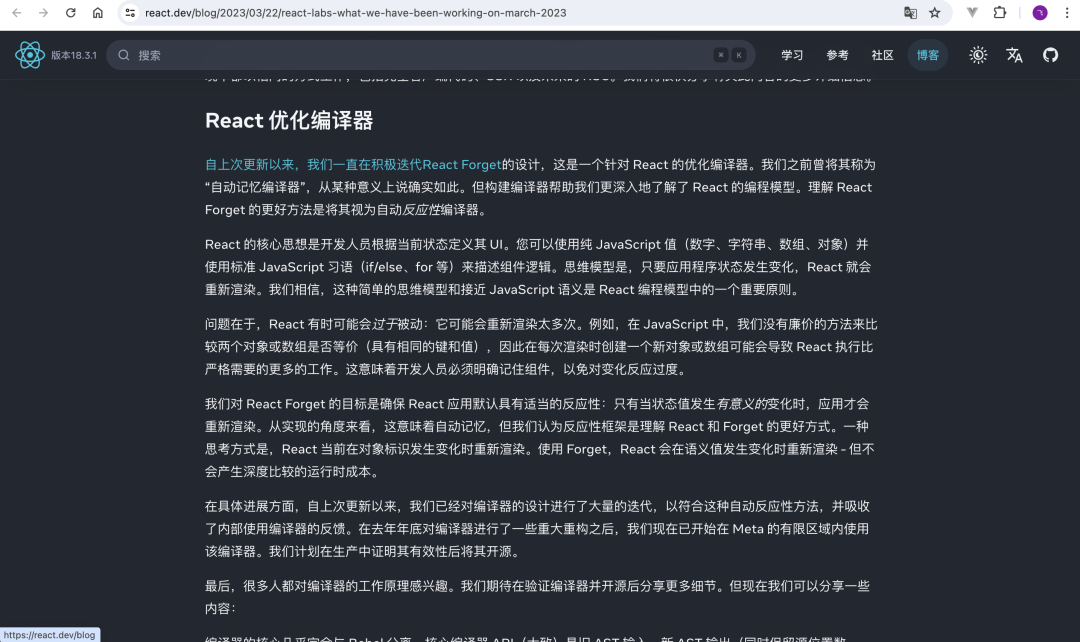Image resolution: width=1080 pixels, height=642 pixels.
Task: Open the browser Extensions puzzle icon
Action: click(x=999, y=13)
